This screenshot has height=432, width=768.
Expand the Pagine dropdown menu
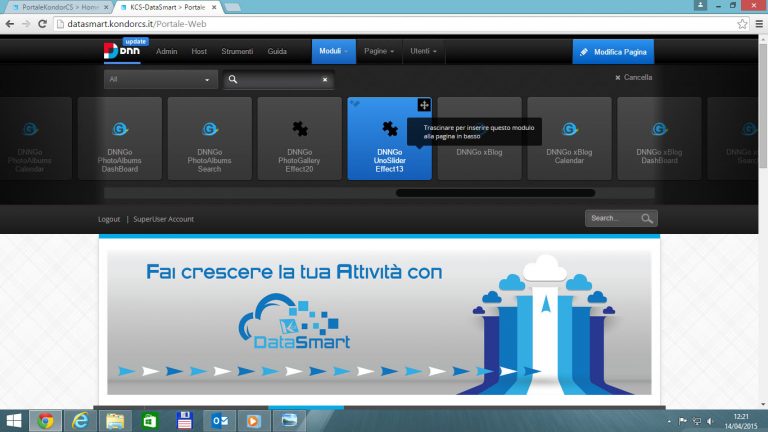[379, 51]
